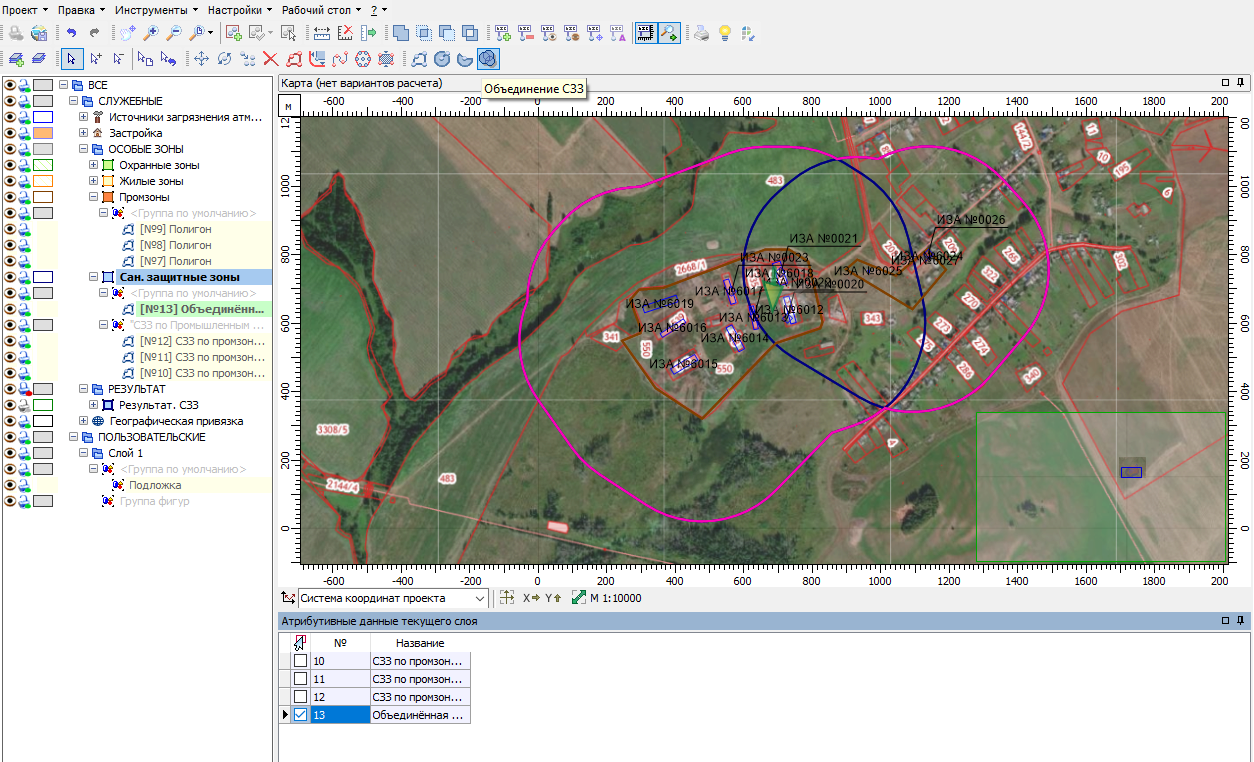Image resolution: width=1254 pixels, height=762 pixels.
Task: Click the orange color swatch for Застройка
Action: [42, 133]
